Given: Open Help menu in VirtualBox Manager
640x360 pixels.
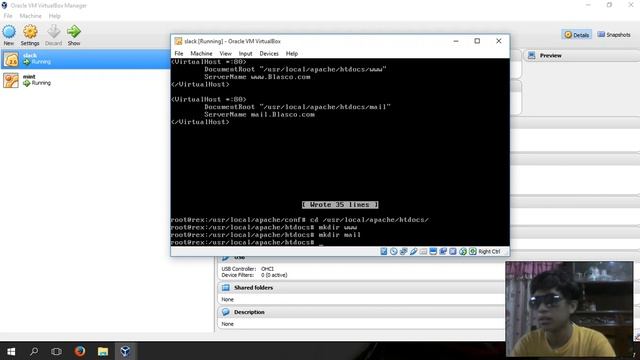Looking at the screenshot, I should coord(55,16).
